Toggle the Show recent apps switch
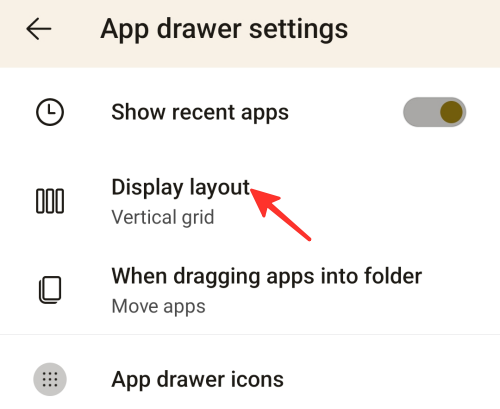 [x=434, y=112]
